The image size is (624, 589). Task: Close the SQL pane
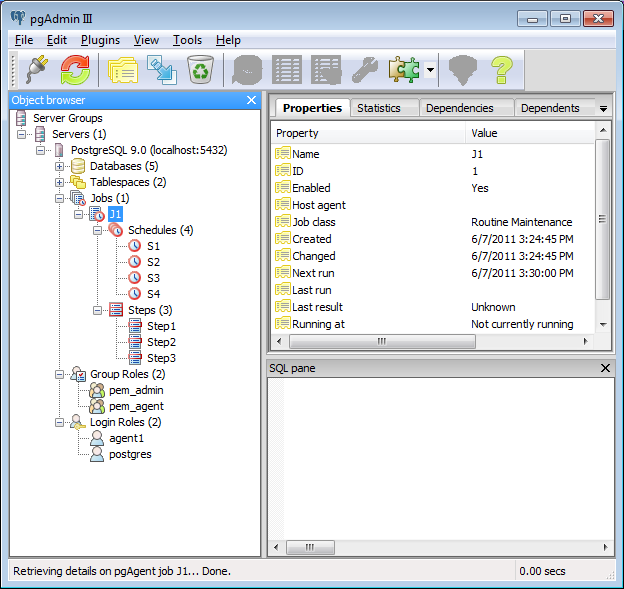point(604,368)
